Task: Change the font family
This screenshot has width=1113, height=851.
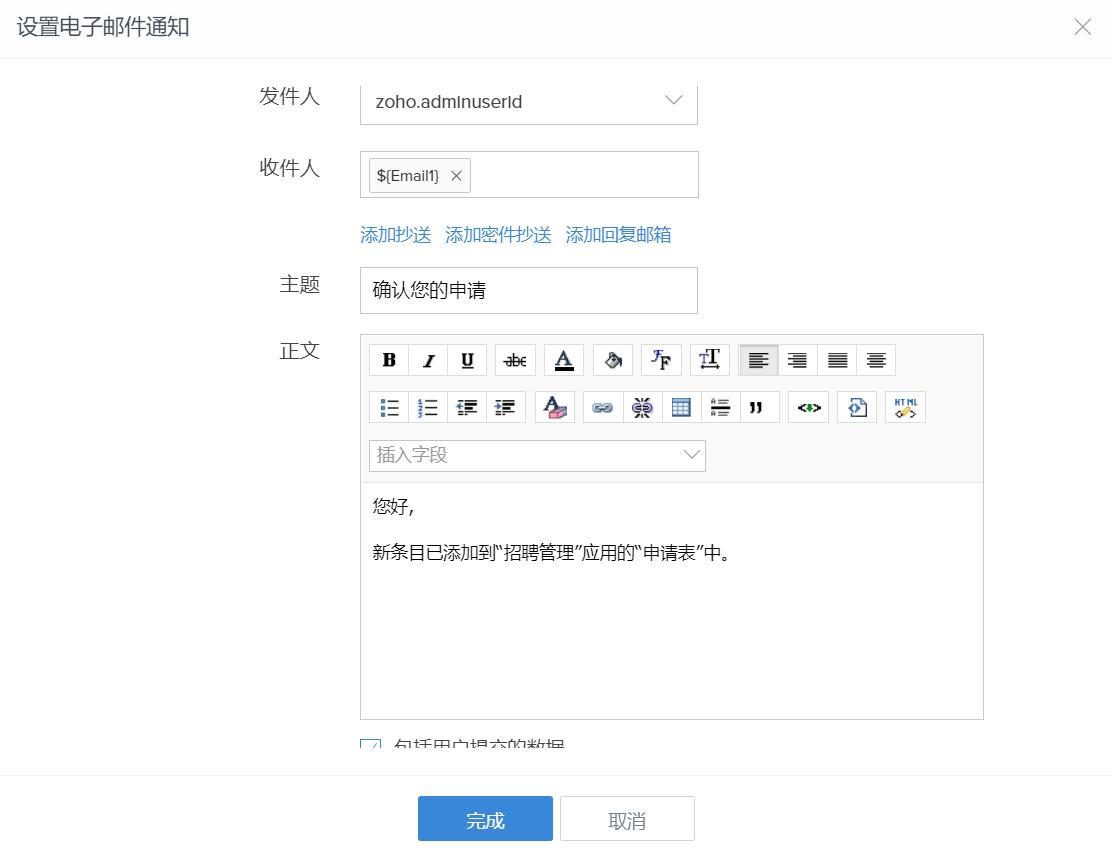Action: coord(661,360)
